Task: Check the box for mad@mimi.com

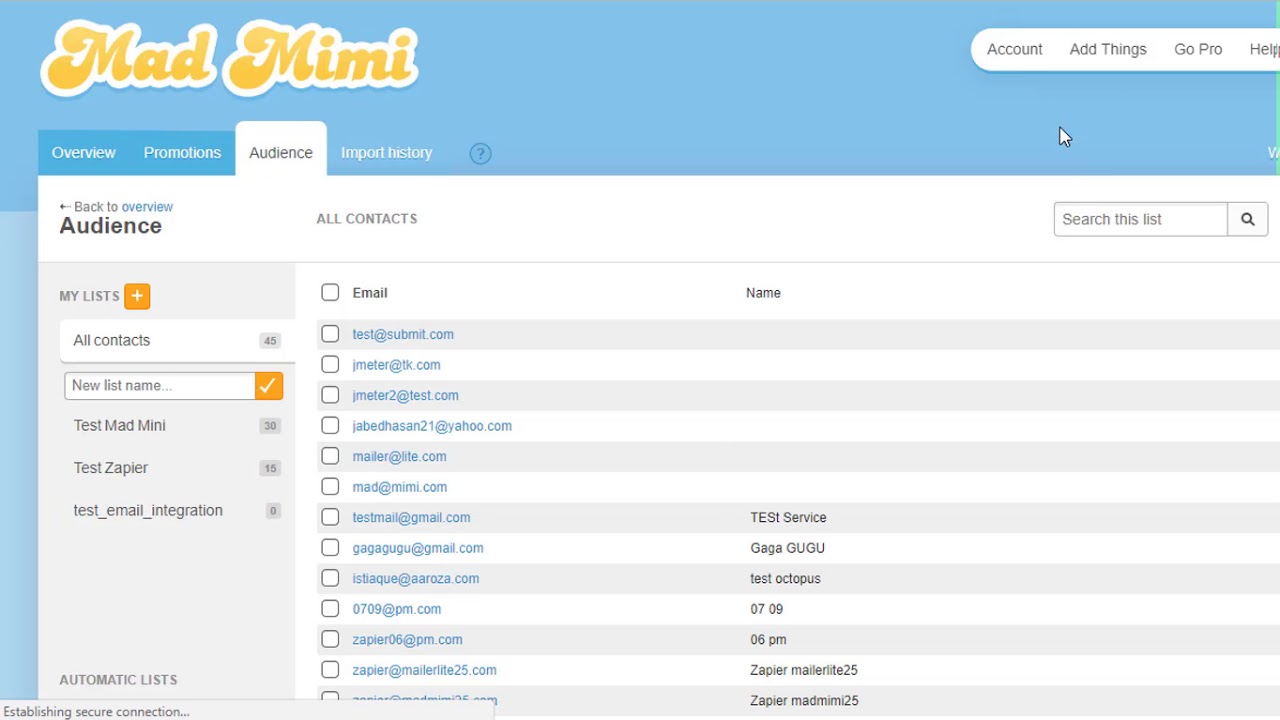Action: 330,486
